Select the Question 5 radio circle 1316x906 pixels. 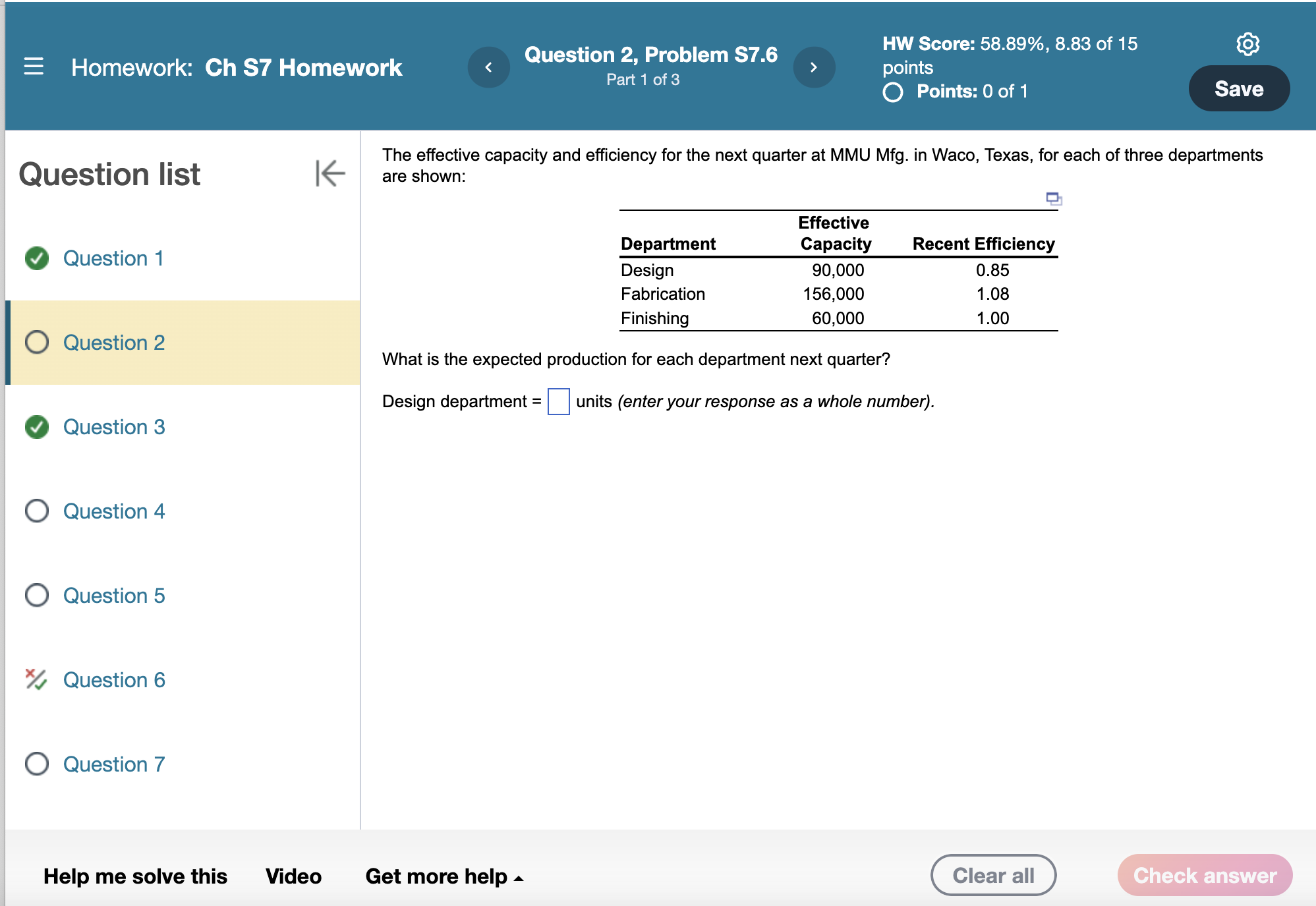point(38,595)
